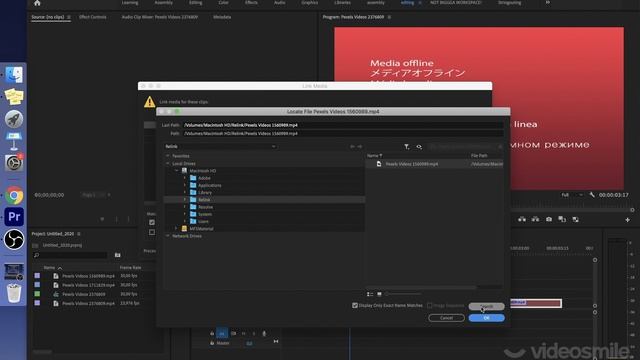Click Cancel in Locate File dialog

coord(447,318)
